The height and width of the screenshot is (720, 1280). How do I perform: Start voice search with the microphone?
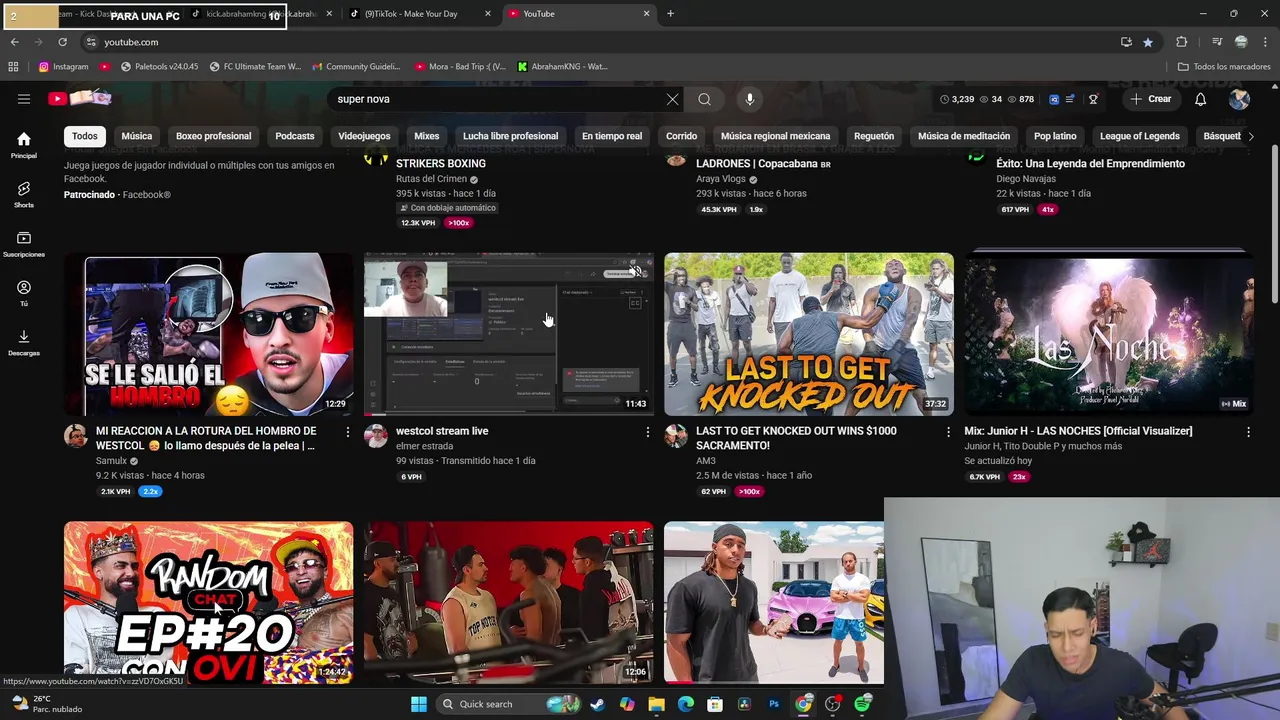(749, 99)
